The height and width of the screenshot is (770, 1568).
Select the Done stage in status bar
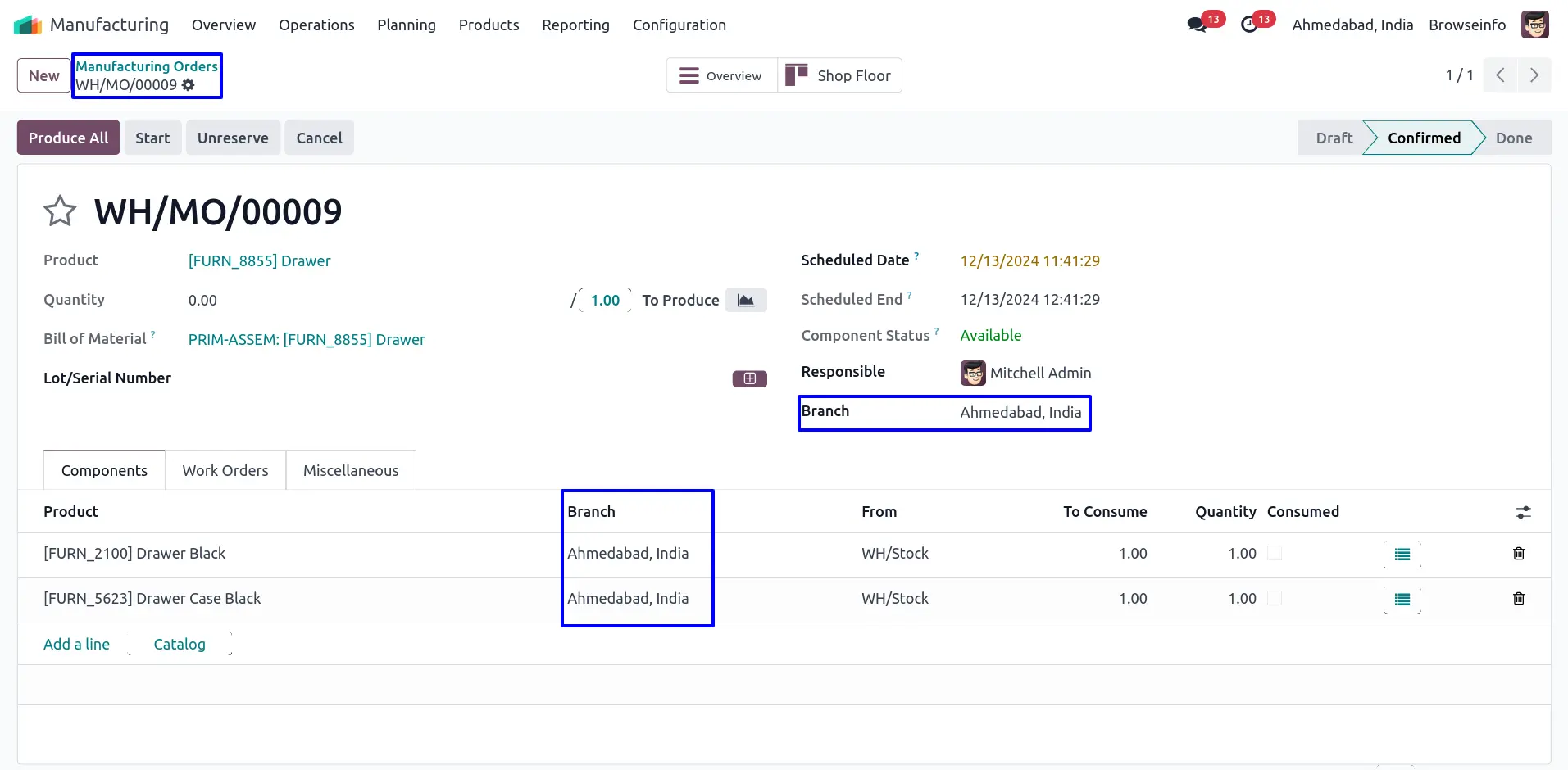[x=1513, y=138]
